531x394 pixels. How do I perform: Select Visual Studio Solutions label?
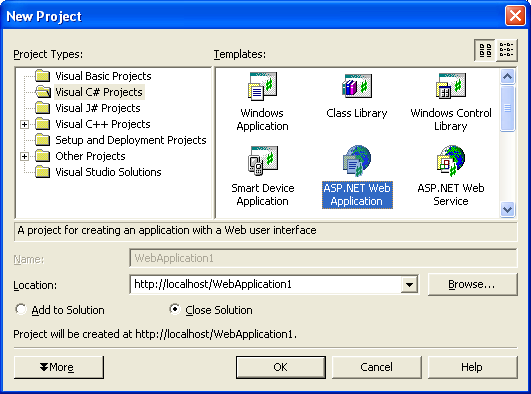(108, 172)
